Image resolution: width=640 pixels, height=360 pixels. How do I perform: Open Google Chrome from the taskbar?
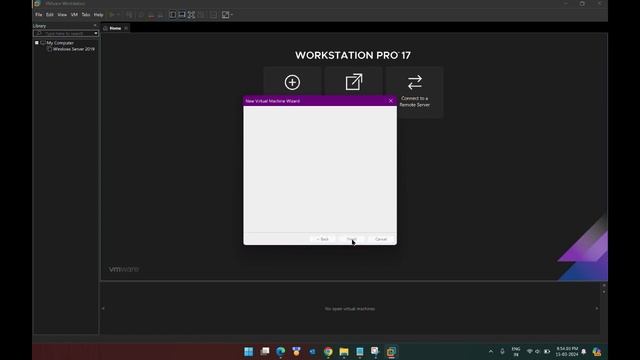click(328, 351)
